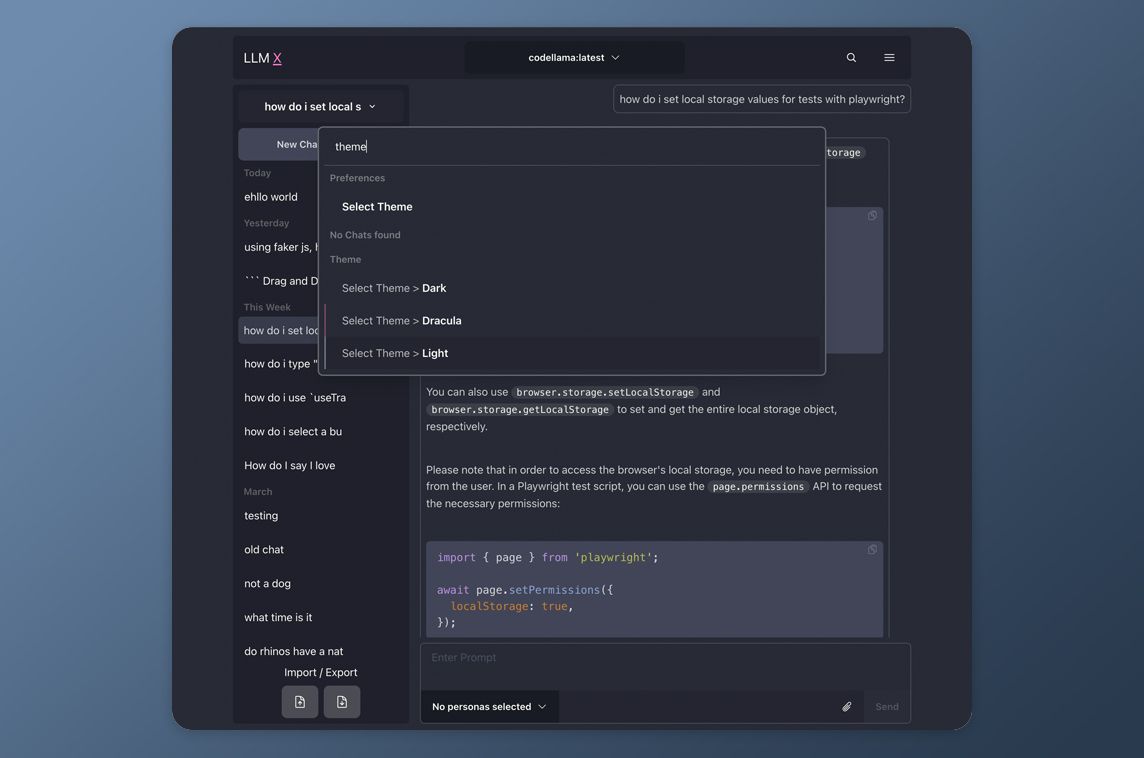Open the 'what time is it' chat
The height and width of the screenshot is (758, 1144).
320,618
